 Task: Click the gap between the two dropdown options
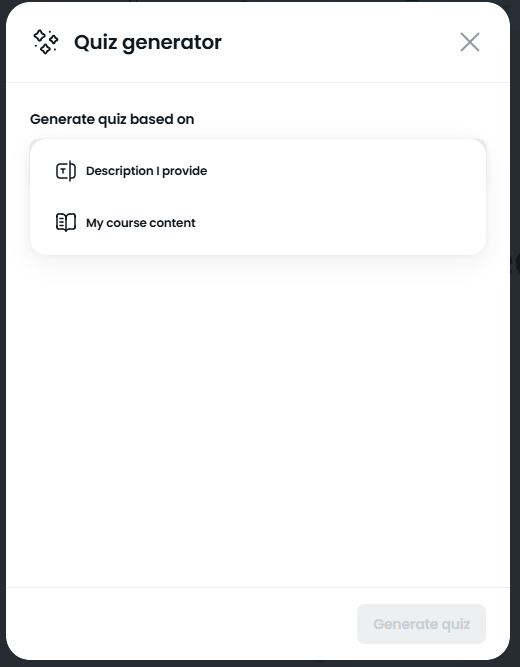(258, 197)
